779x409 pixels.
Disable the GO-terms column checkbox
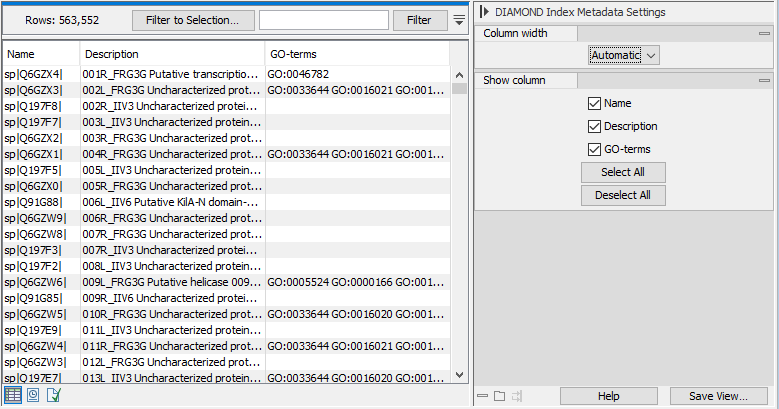[595, 149]
